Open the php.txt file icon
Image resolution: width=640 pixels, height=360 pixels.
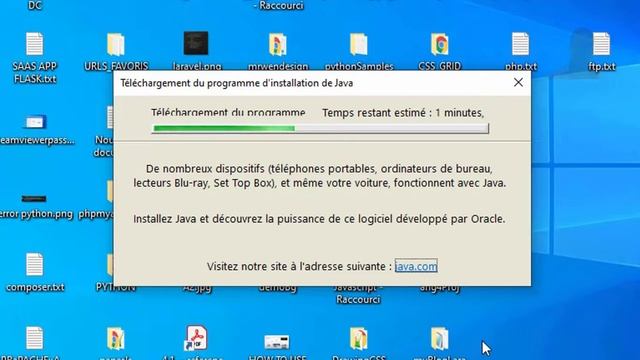pos(520,44)
